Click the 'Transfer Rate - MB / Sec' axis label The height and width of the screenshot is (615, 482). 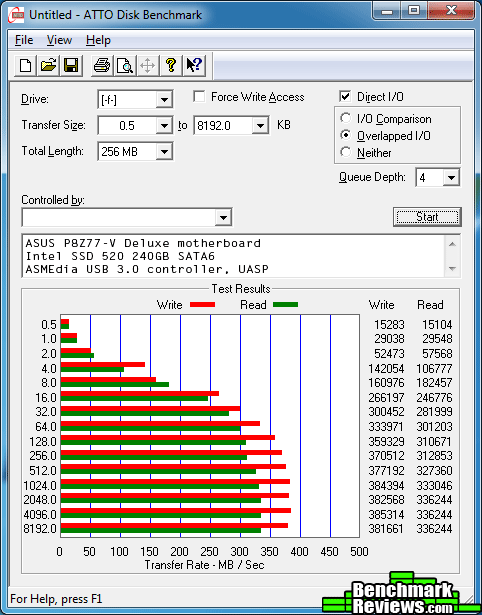204,565
